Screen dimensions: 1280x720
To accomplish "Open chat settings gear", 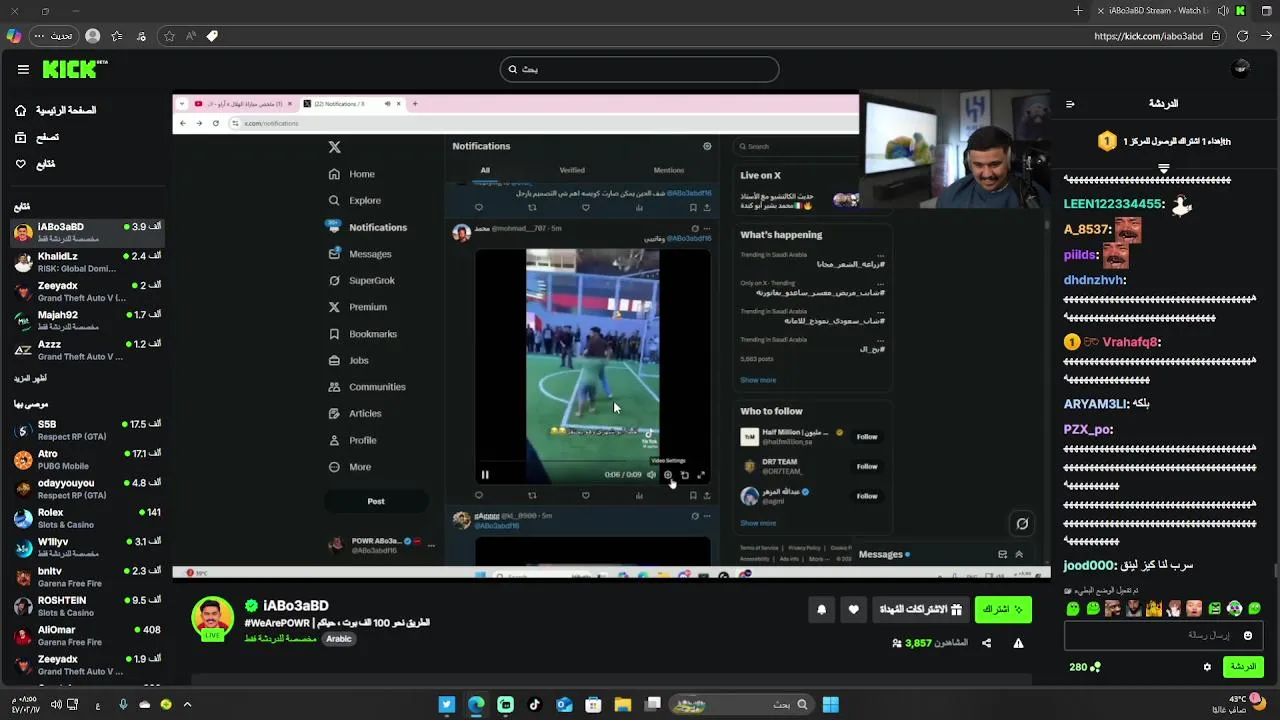I will pos(1207,667).
